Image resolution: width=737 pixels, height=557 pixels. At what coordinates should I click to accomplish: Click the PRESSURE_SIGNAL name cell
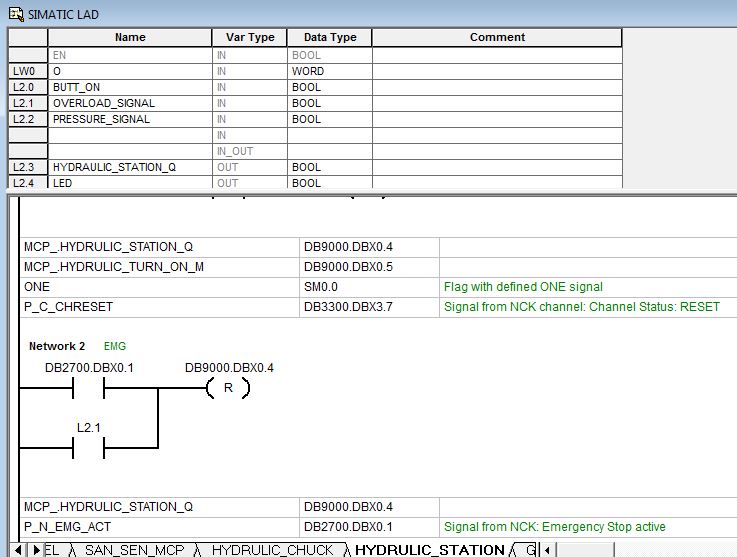(130, 119)
